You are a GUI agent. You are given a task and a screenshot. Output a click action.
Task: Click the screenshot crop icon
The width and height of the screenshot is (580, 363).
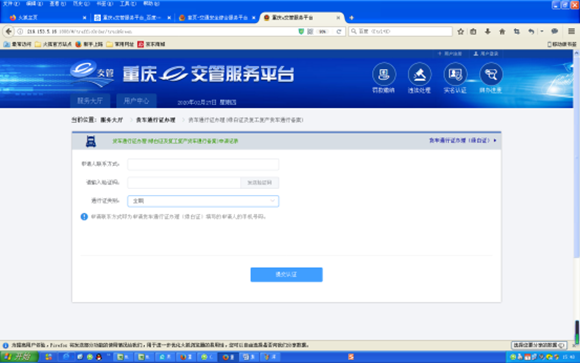tap(516, 31)
